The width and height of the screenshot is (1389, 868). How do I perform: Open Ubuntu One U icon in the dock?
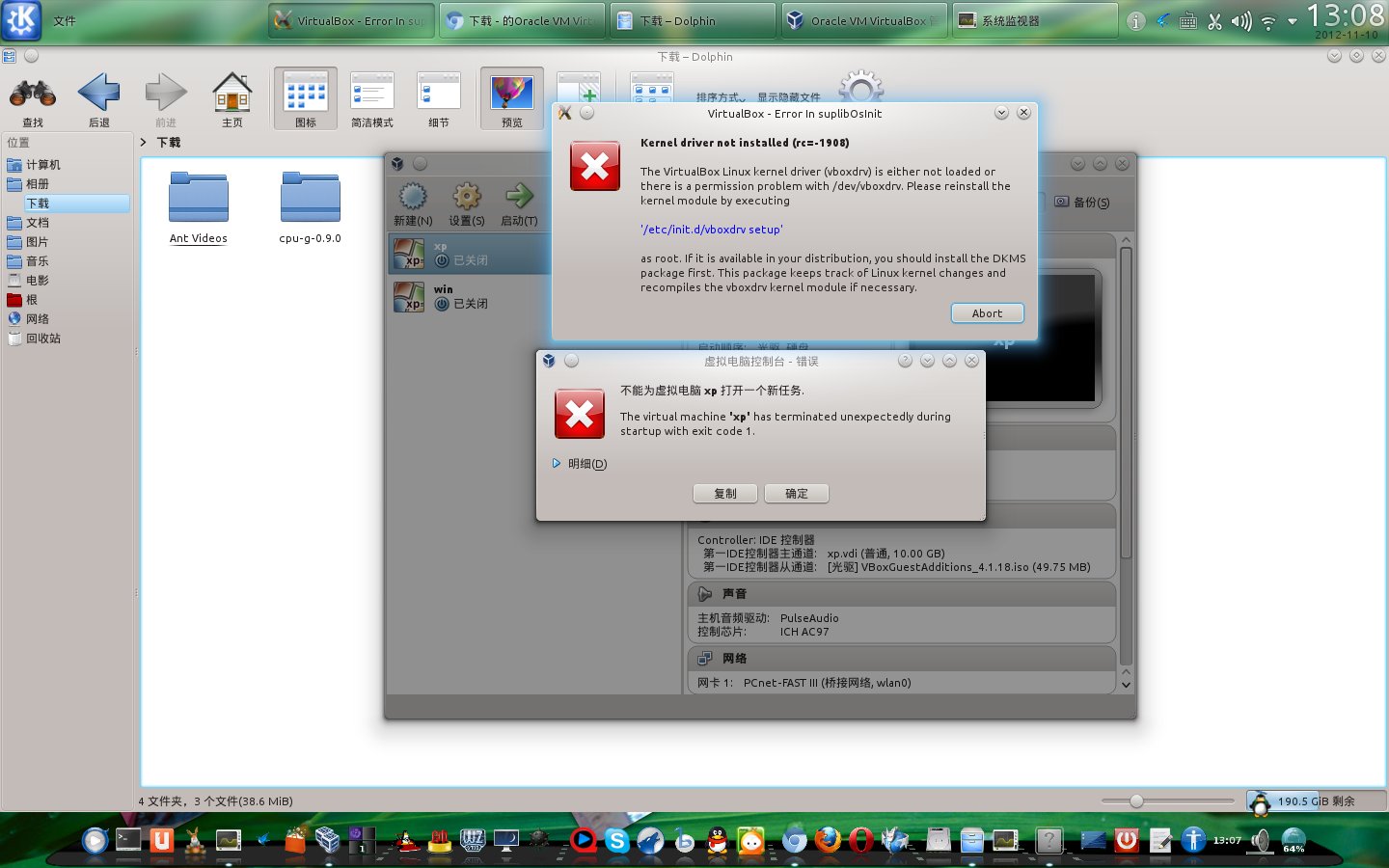tap(161, 840)
